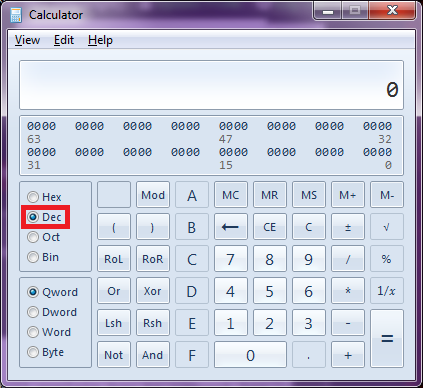This screenshot has width=423, height=388.
Task: Click the hex digit D key
Action: (x=192, y=291)
